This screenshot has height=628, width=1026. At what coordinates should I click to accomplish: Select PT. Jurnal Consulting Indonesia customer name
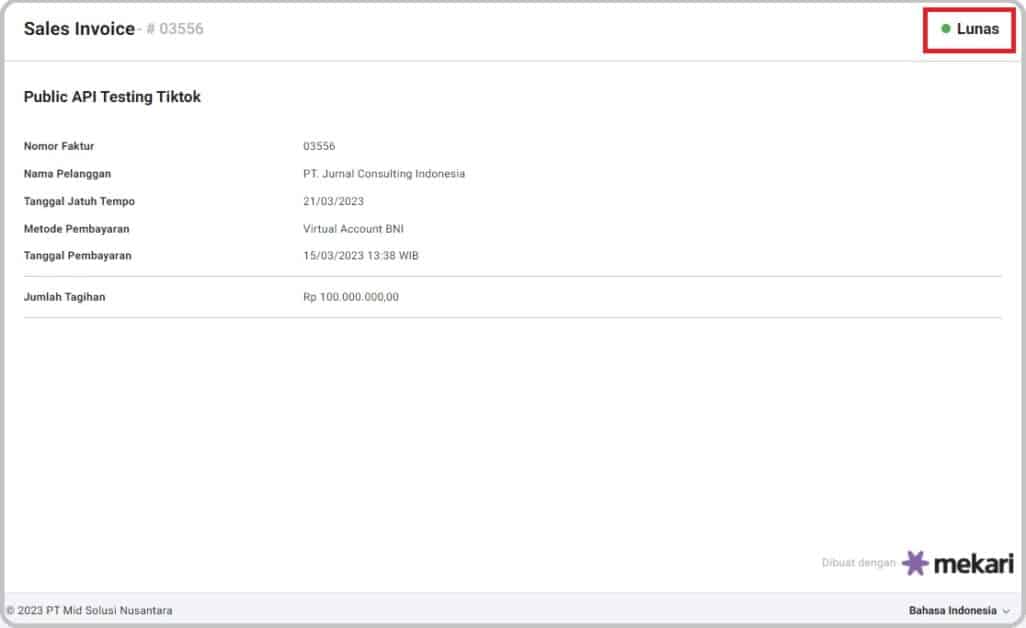click(383, 173)
